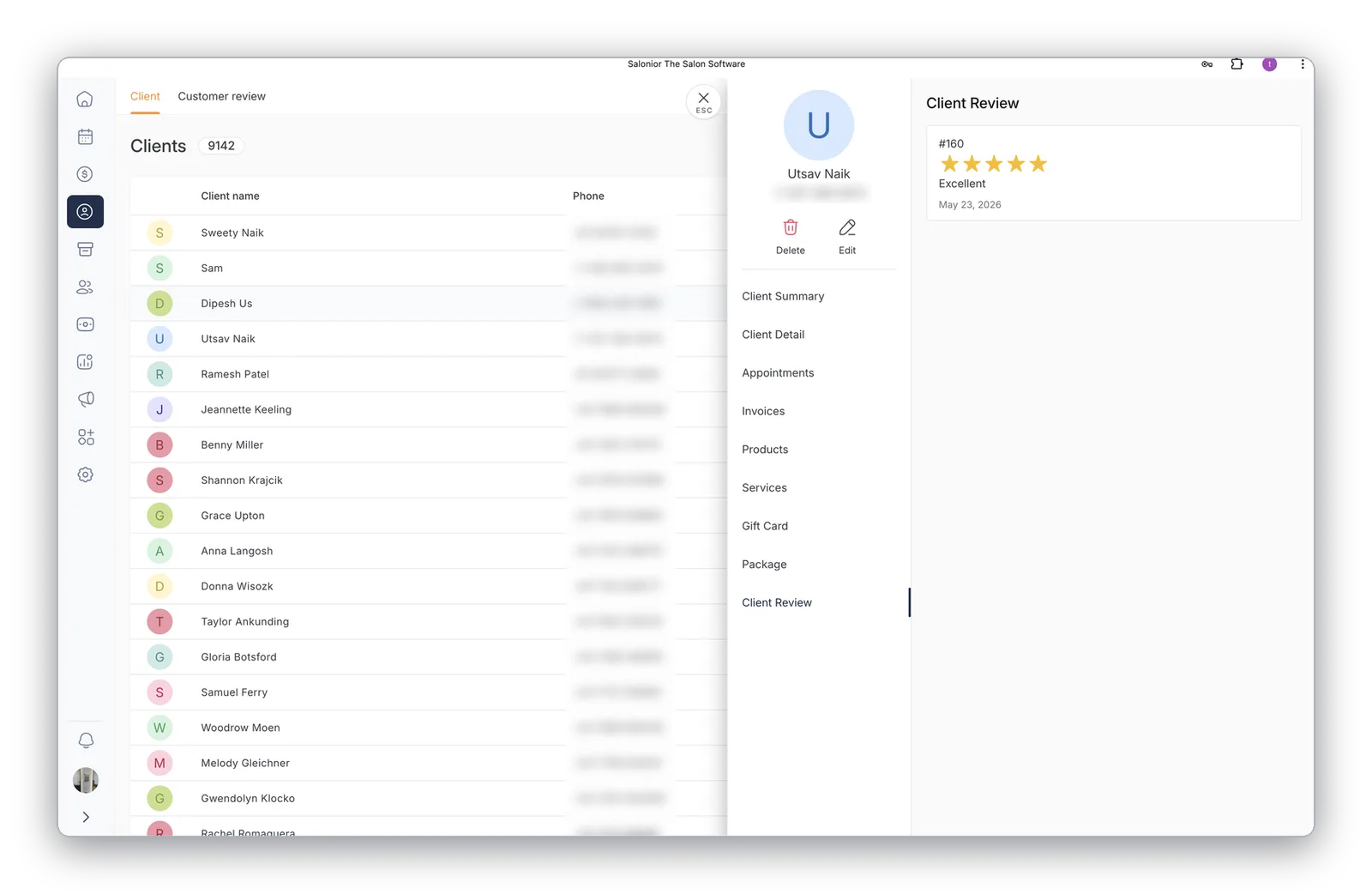
Task: Click the J avatar beside Jeannette Keeling
Action: point(159,409)
